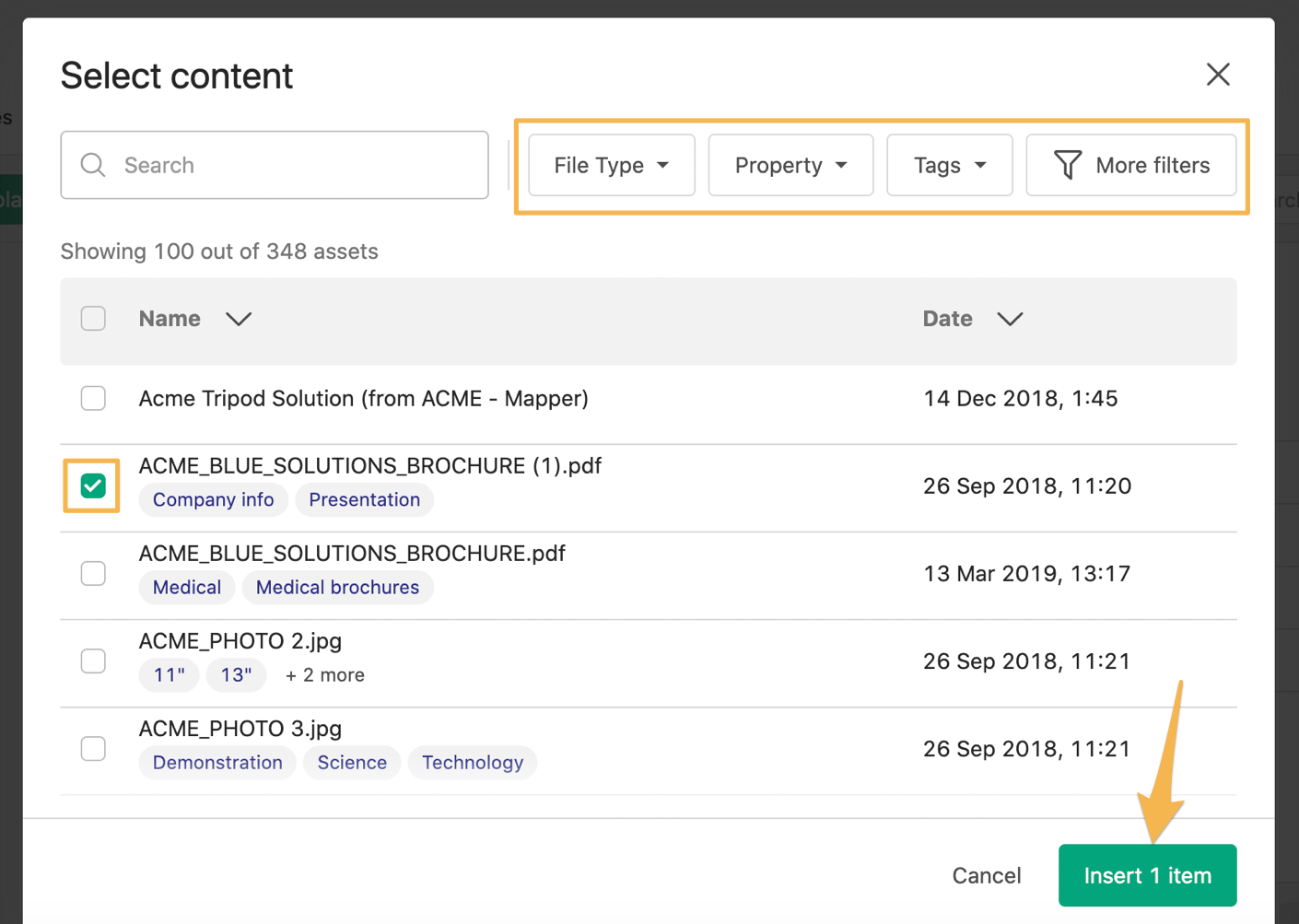
Task: Click Insert 1 item button
Action: [x=1147, y=875]
